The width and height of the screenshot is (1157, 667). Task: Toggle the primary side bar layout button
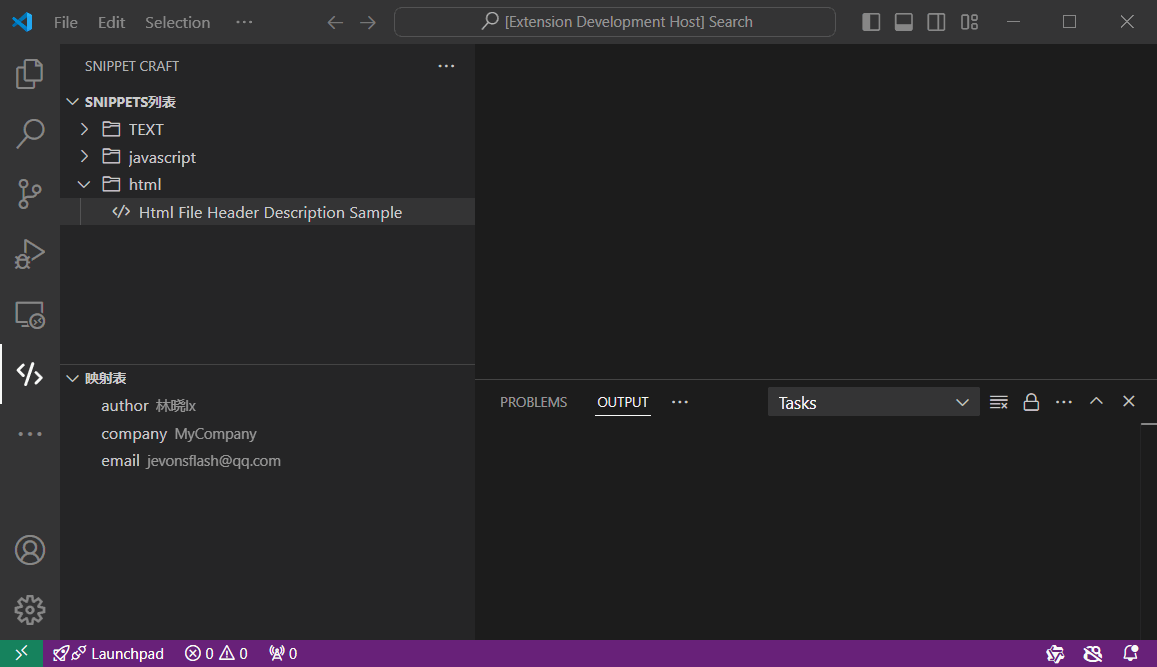click(871, 22)
